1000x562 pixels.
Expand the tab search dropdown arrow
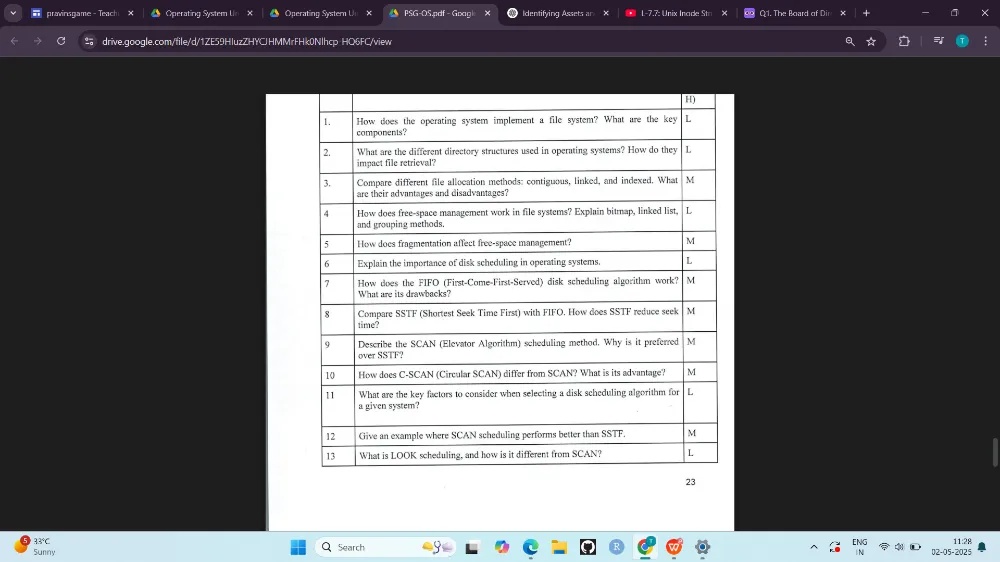coord(13,13)
